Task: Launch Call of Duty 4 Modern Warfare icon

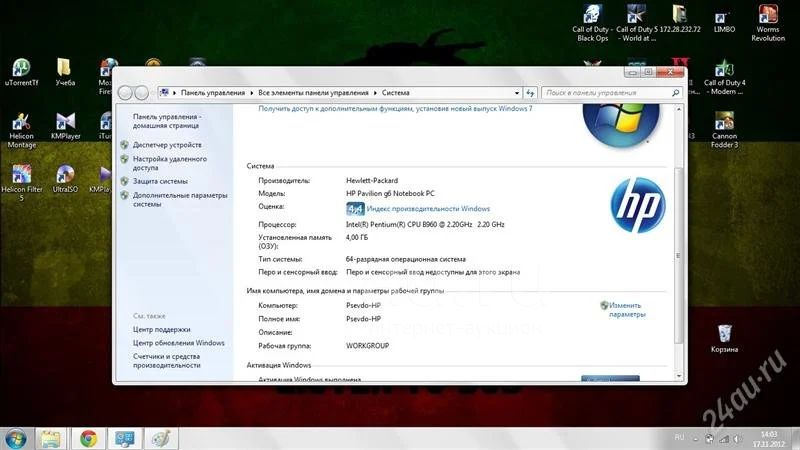Action: click(724, 77)
